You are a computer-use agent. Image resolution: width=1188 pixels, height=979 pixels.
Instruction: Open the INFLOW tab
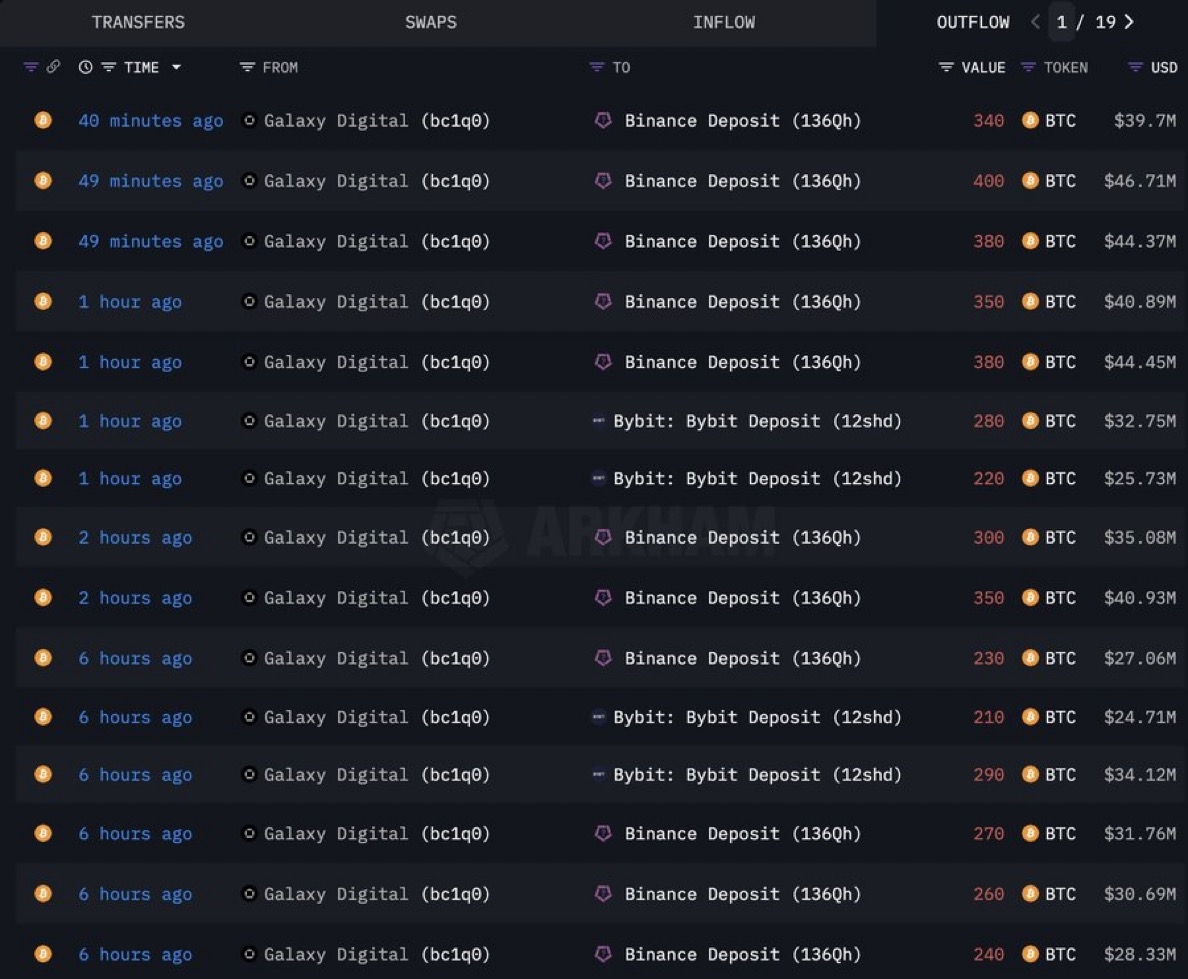[724, 22]
